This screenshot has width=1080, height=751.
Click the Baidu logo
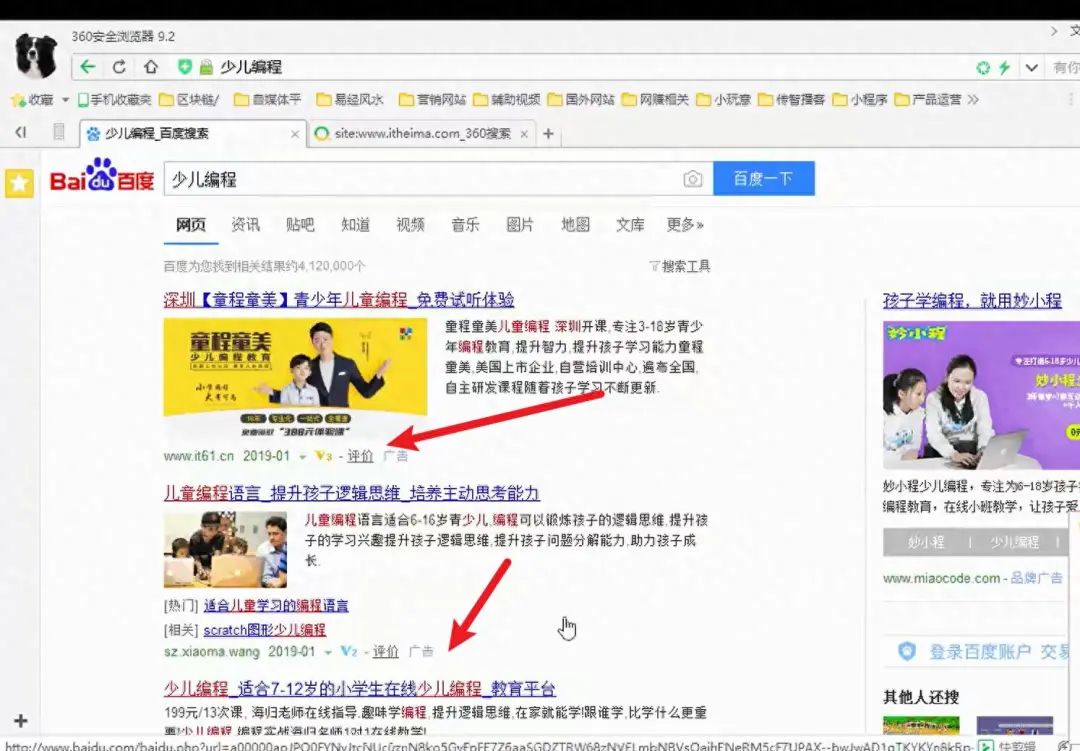click(x=102, y=176)
